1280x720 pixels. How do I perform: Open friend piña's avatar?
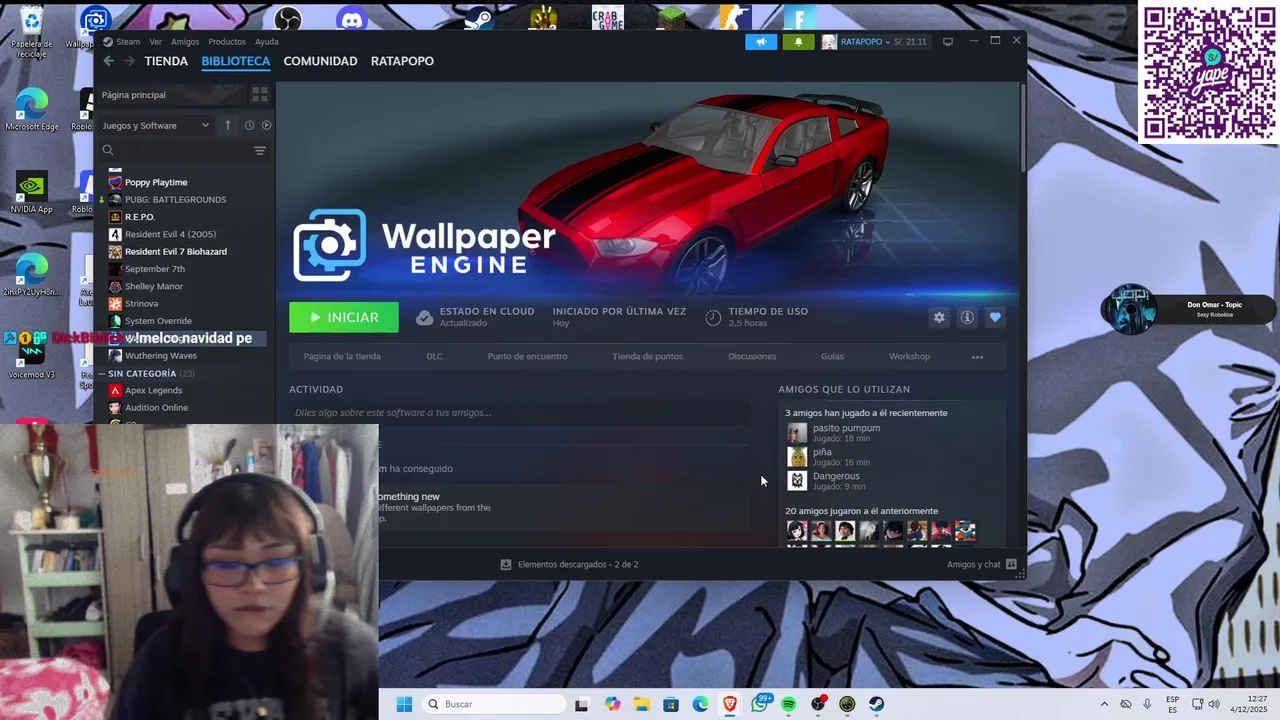(797, 457)
